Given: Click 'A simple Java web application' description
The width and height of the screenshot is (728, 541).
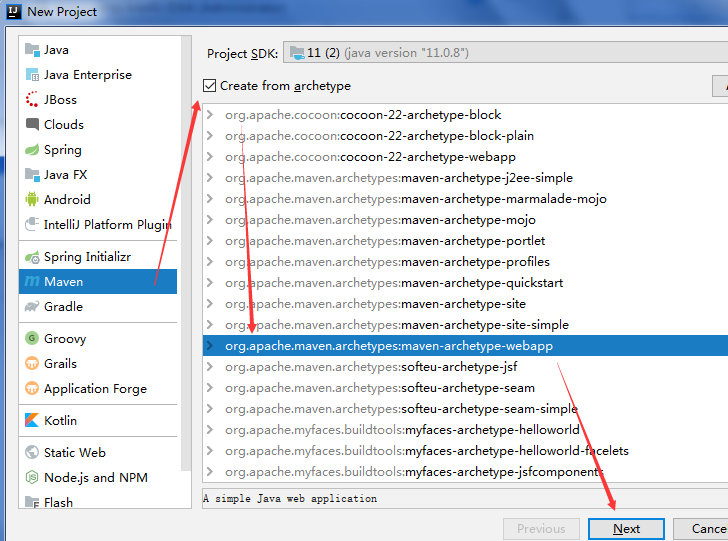Looking at the screenshot, I should point(290,498).
